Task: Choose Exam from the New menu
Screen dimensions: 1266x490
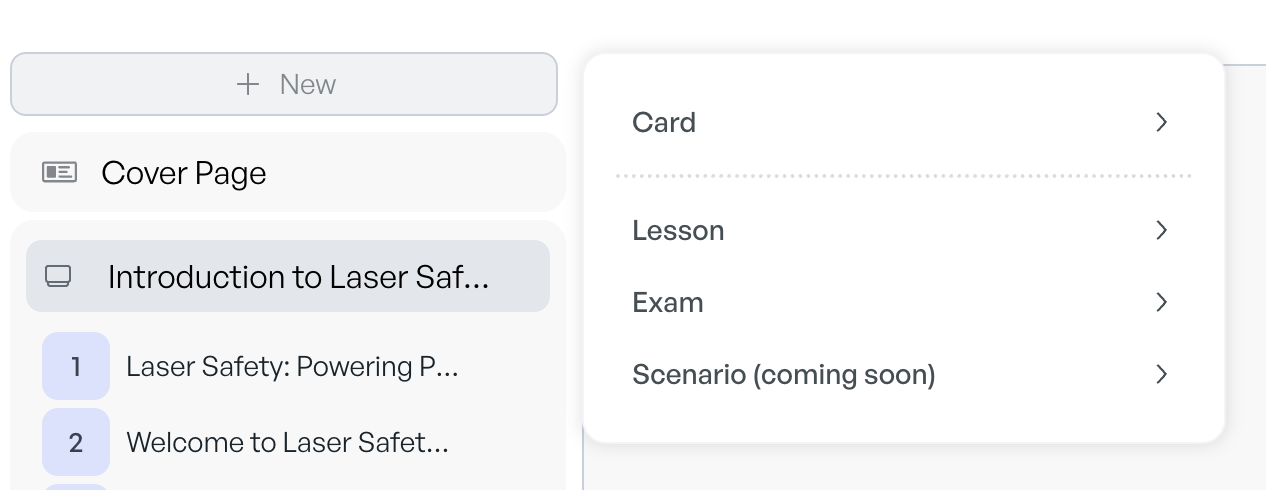Action: pos(903,302)
